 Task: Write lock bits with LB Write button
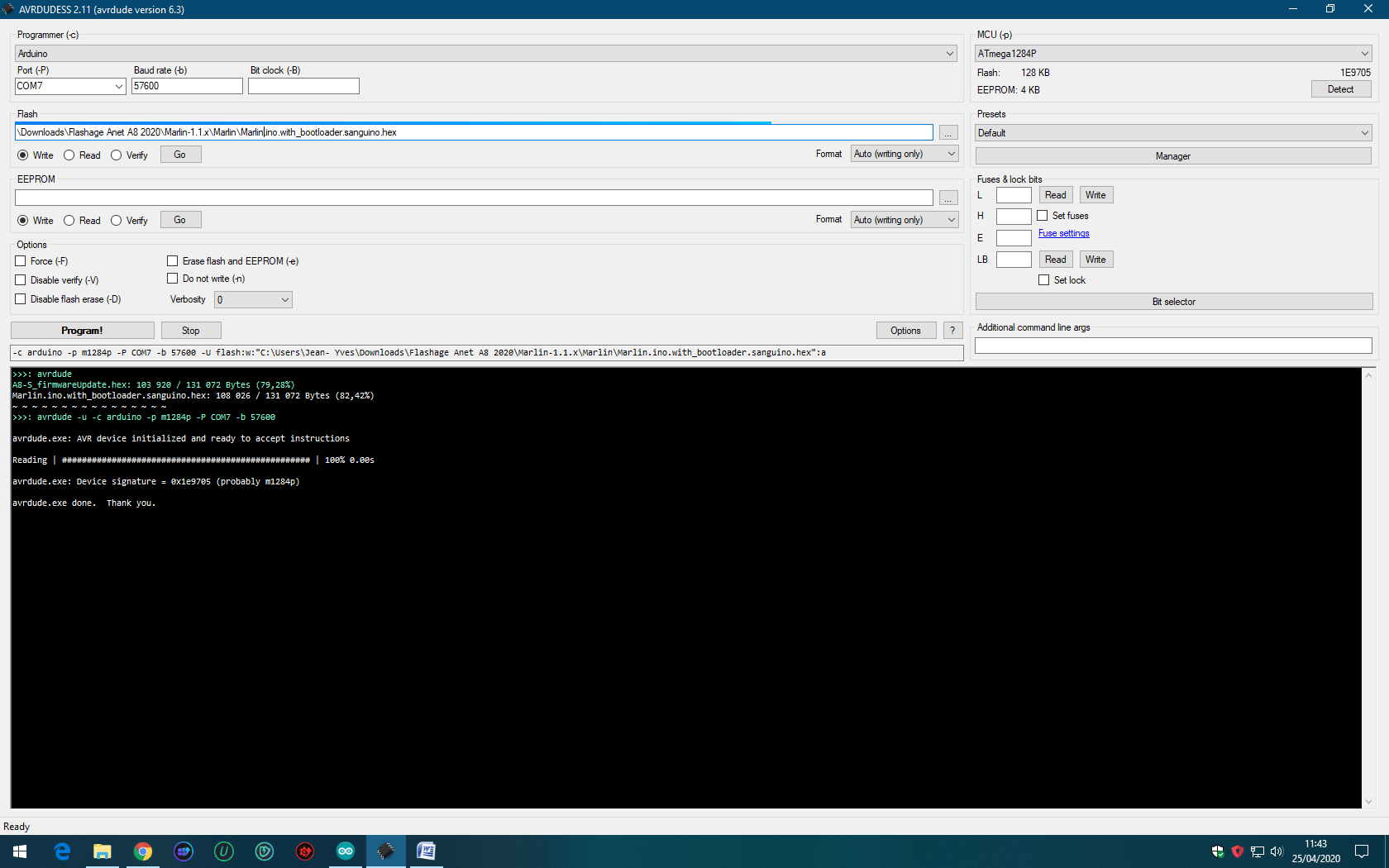pyautogui.click(x=1096, y=260)
